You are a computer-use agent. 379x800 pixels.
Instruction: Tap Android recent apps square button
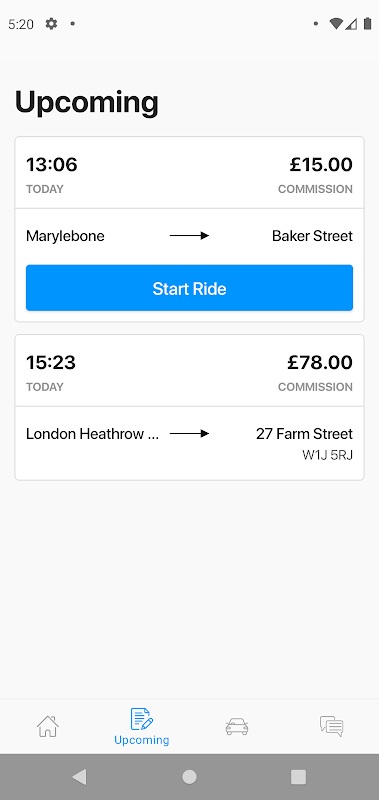[298, 777]
